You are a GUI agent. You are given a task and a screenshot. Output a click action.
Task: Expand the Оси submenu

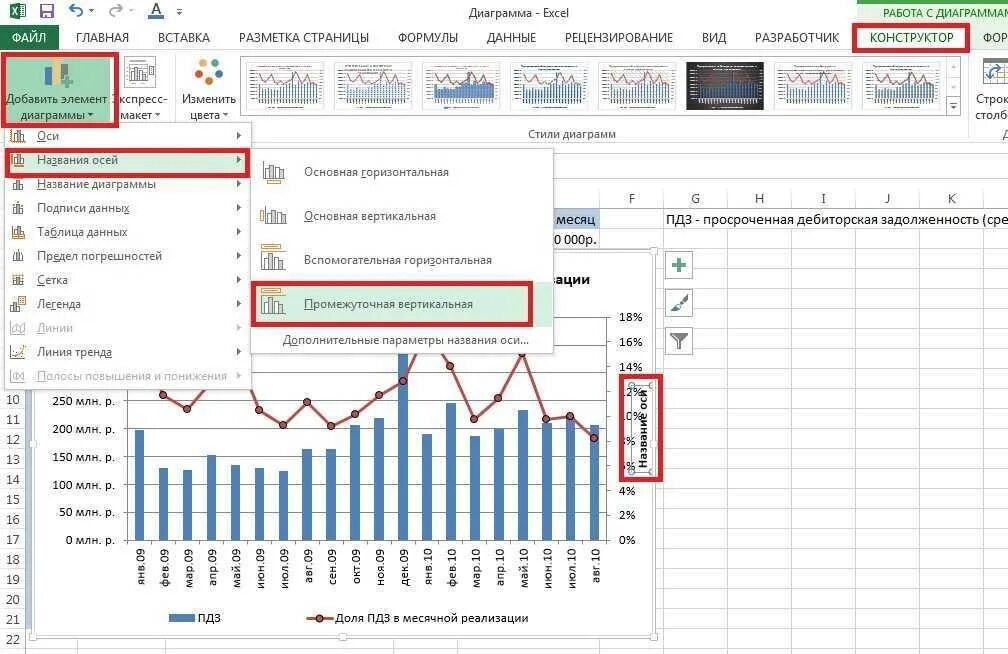[127, 136]
